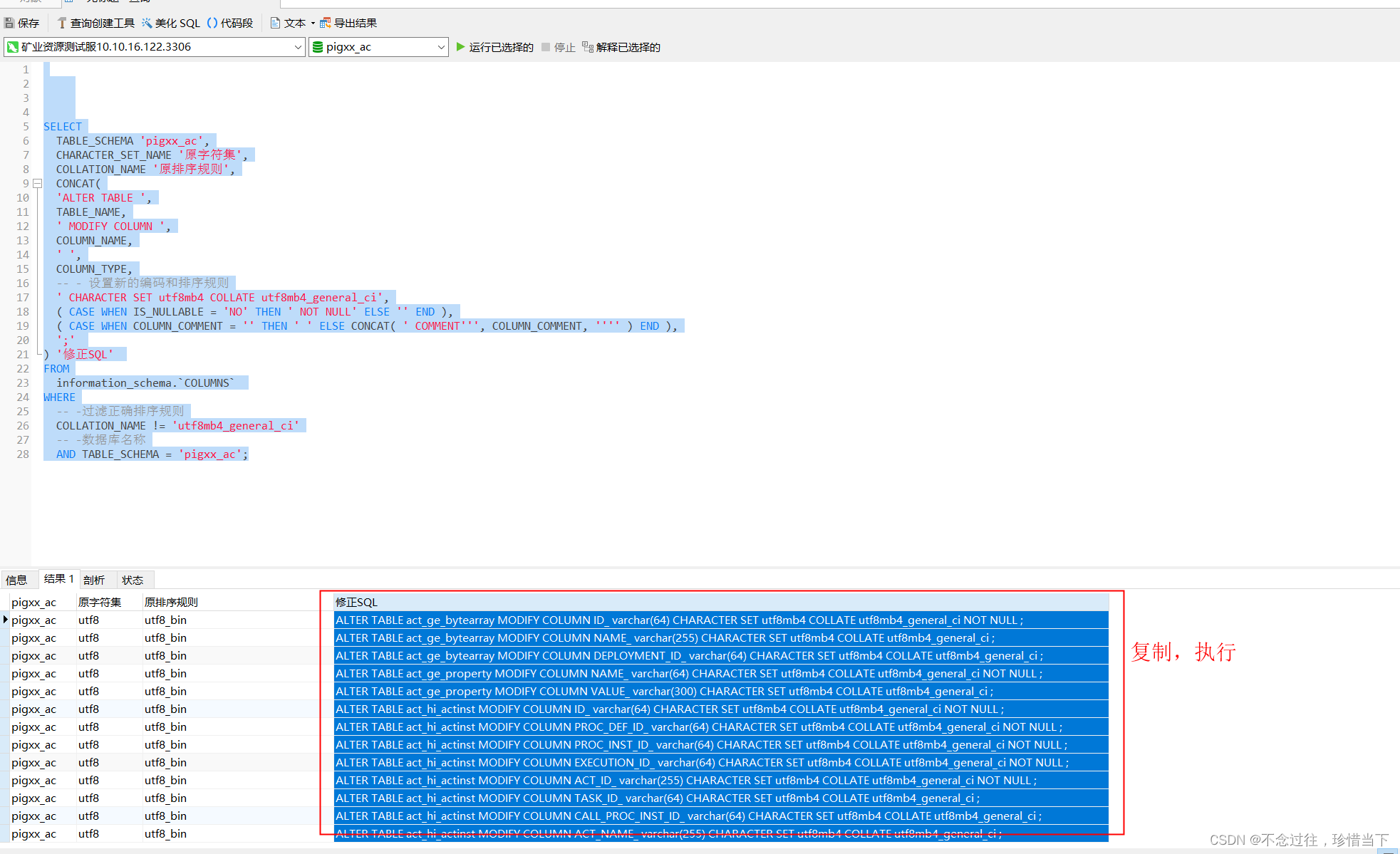Viewport: 1400px width, 854px height.
Task: Click the 原排序规则 column header
Action: pyautogui.click(x=171, y=603)
